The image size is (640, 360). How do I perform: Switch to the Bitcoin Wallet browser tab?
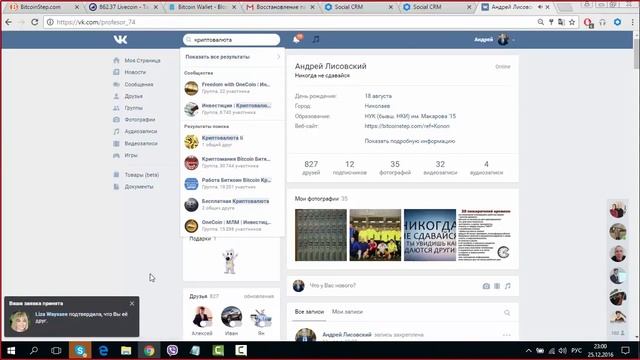point(202,7)
